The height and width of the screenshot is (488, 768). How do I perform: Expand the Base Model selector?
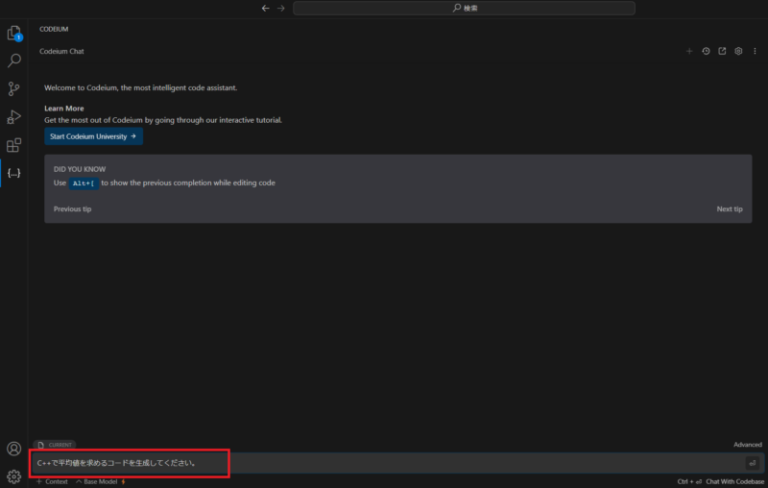click(100, 482)
